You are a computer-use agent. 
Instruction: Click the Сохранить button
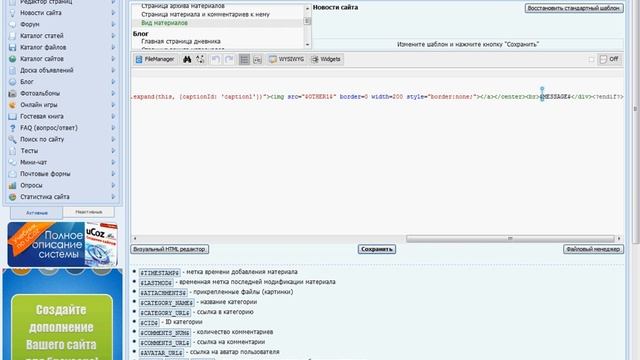pyautogui.click(x=377, y=249)
